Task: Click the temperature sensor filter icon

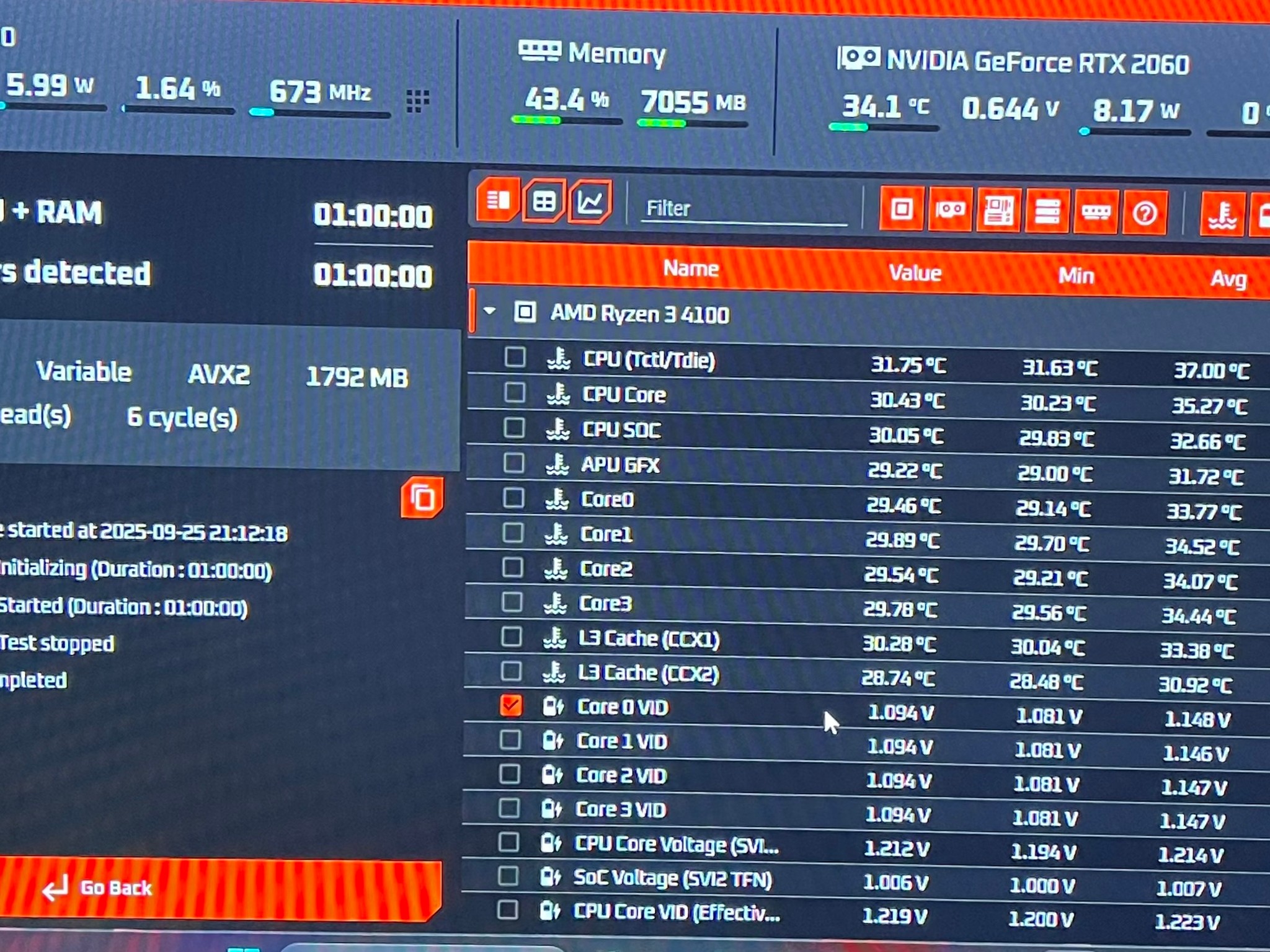Action: point(1222,214)
